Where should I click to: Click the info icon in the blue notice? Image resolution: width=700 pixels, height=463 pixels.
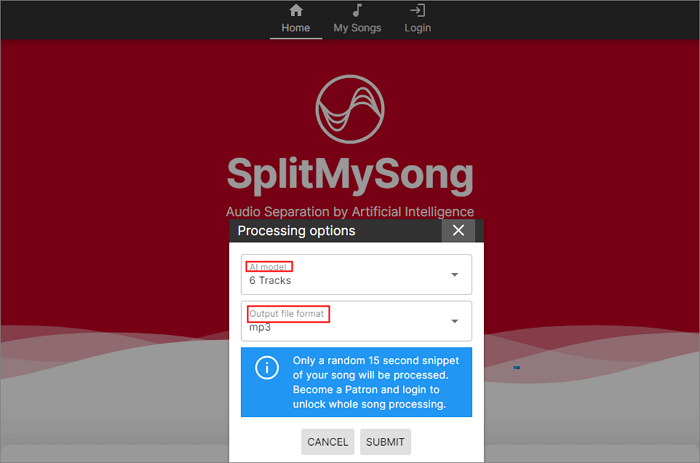click(267, 368)
